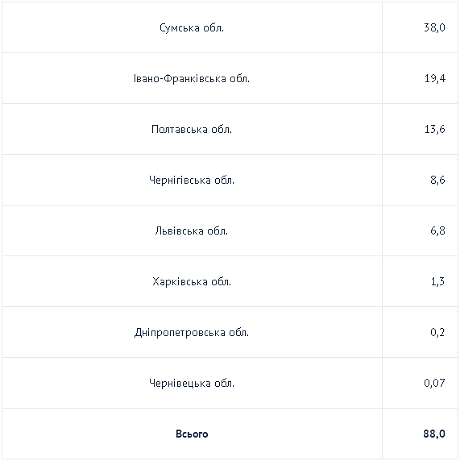Select the 1,3 value cell
The width and height of the screenshot is (460, 461).
(420, 281)
